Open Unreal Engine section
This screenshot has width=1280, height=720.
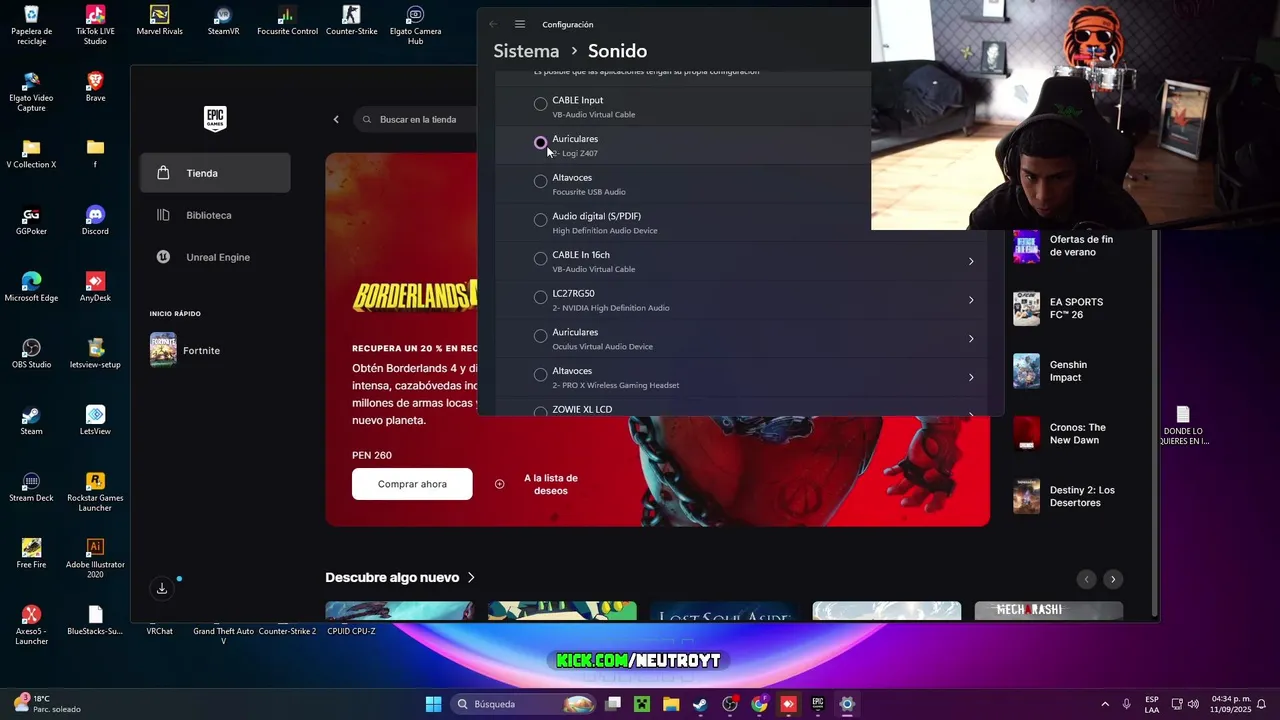click(215, 257)
